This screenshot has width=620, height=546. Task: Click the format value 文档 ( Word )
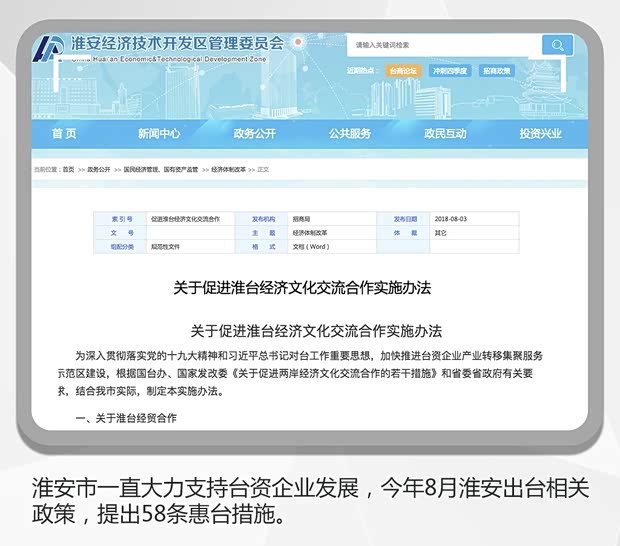click(x=311, y=247)
